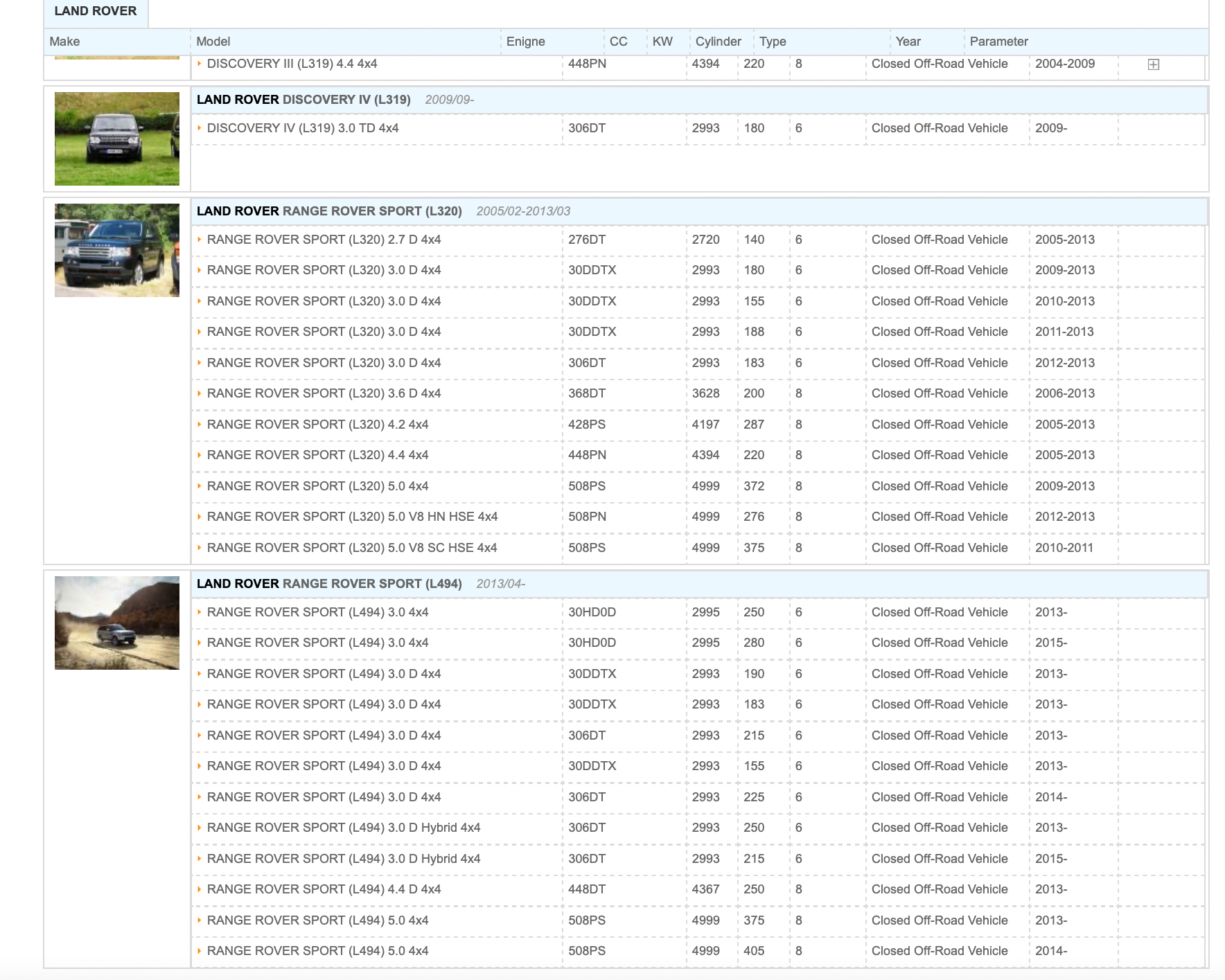Open the Range Rover Sport L494 photo
Image resolution: width=1225 pixels, height=980 pixels.
117,623
